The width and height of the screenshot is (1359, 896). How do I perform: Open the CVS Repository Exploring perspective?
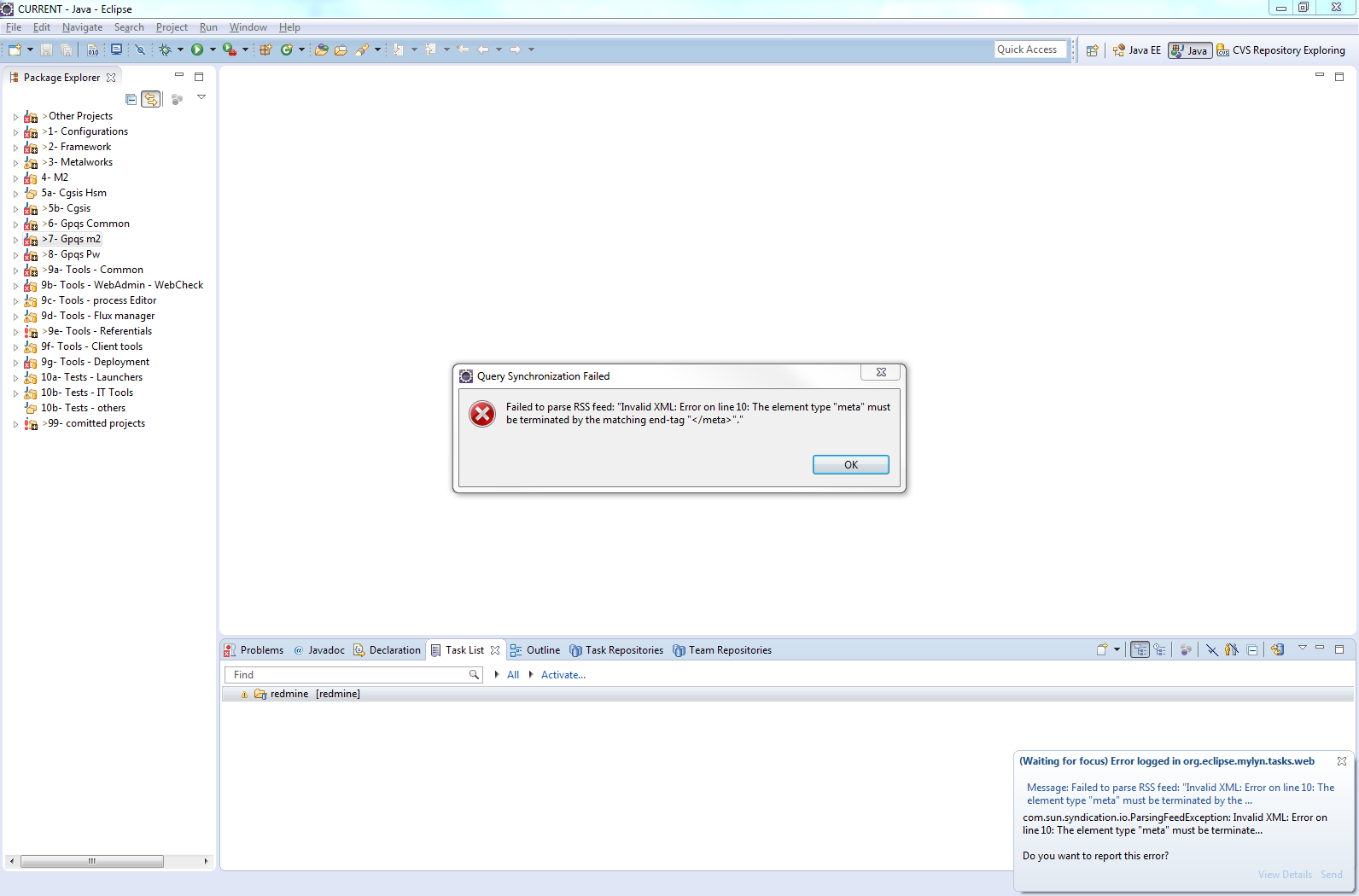pyautogui.click(x=1280, y=50)
